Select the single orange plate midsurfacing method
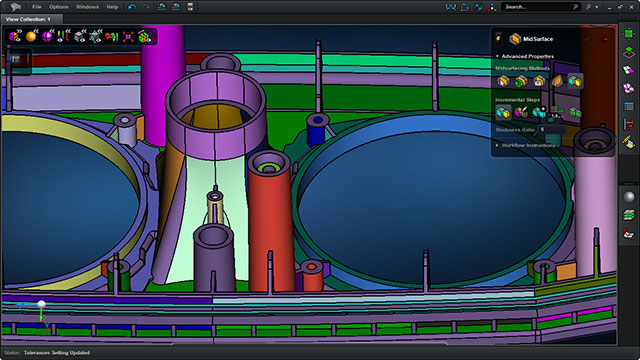 [557, 81]
